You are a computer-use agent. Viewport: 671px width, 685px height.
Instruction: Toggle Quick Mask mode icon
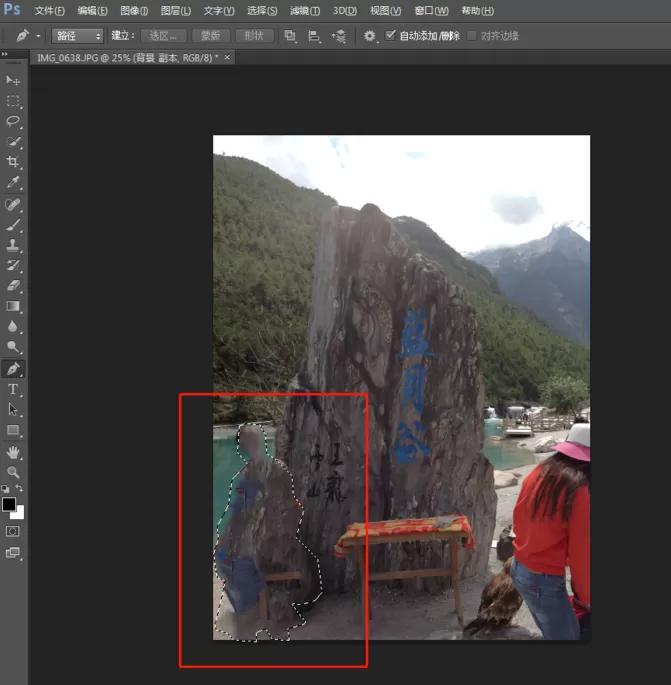click(13, 531)
